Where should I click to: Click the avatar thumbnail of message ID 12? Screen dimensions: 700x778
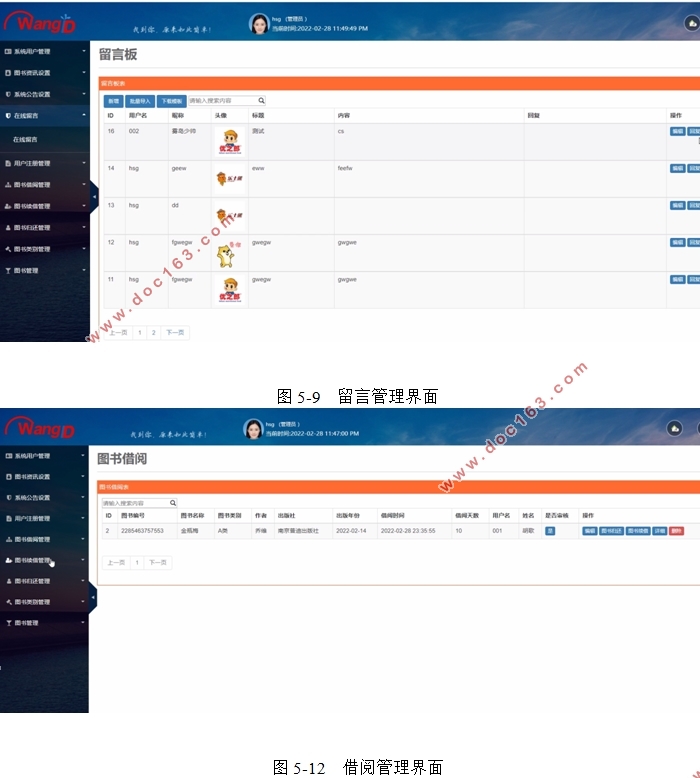tap(229, 254)
